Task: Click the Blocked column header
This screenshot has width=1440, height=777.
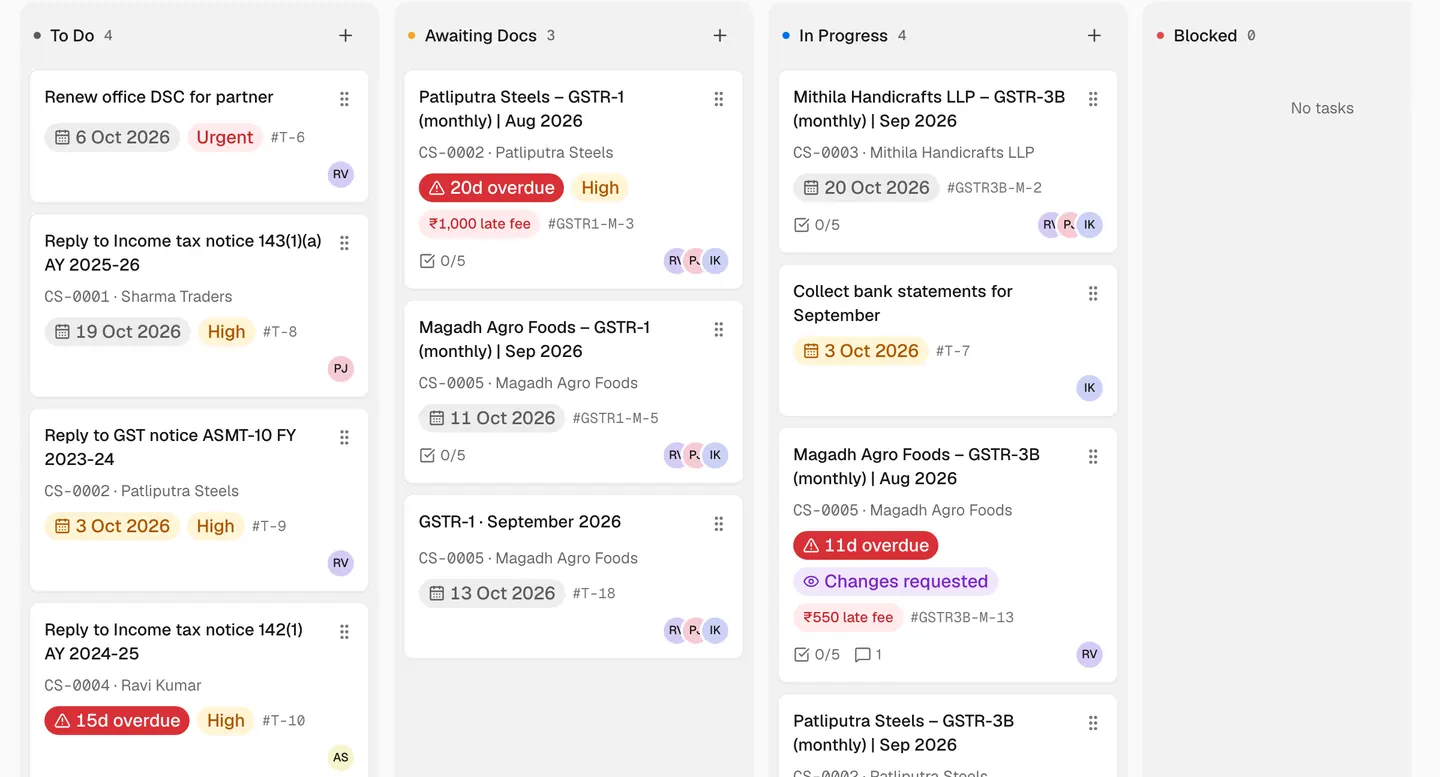Action: point(1205,36)
